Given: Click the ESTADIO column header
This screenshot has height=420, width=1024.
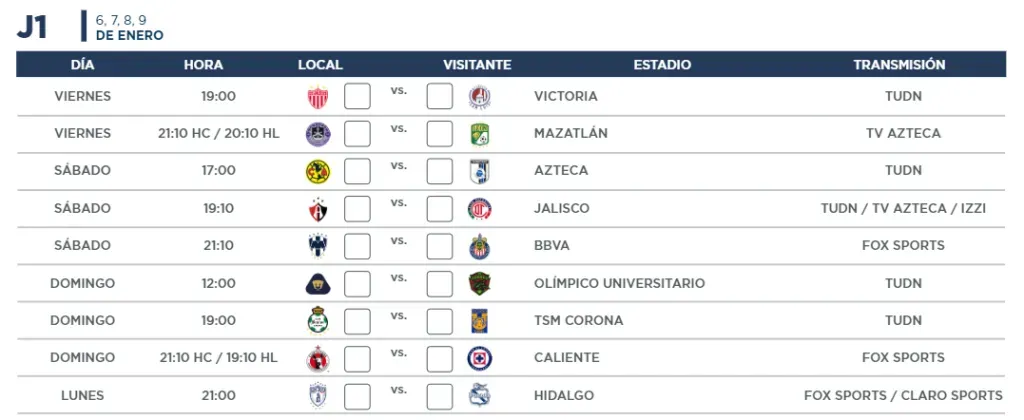Looking at the screenshot, I should [662, 65].
